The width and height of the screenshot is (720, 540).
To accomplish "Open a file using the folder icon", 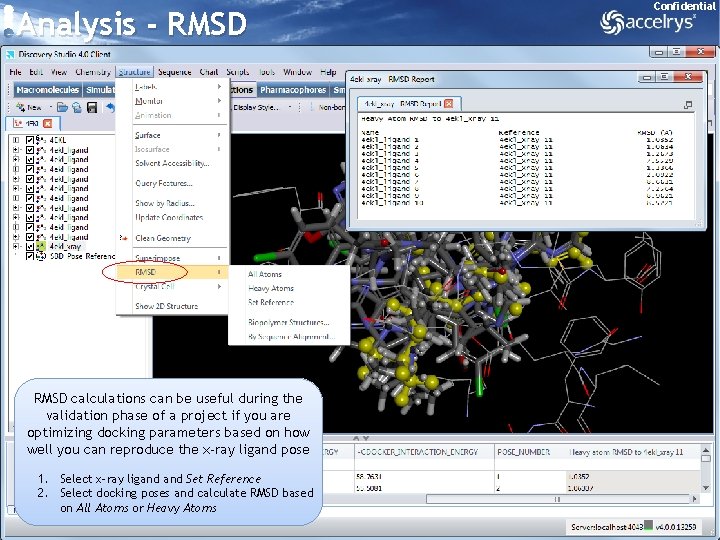I will pos(62,107).
